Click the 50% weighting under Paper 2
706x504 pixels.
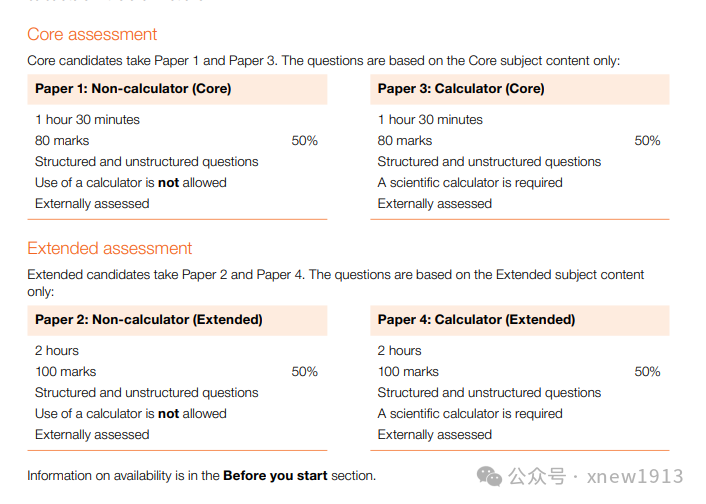(x=304, y=372)
